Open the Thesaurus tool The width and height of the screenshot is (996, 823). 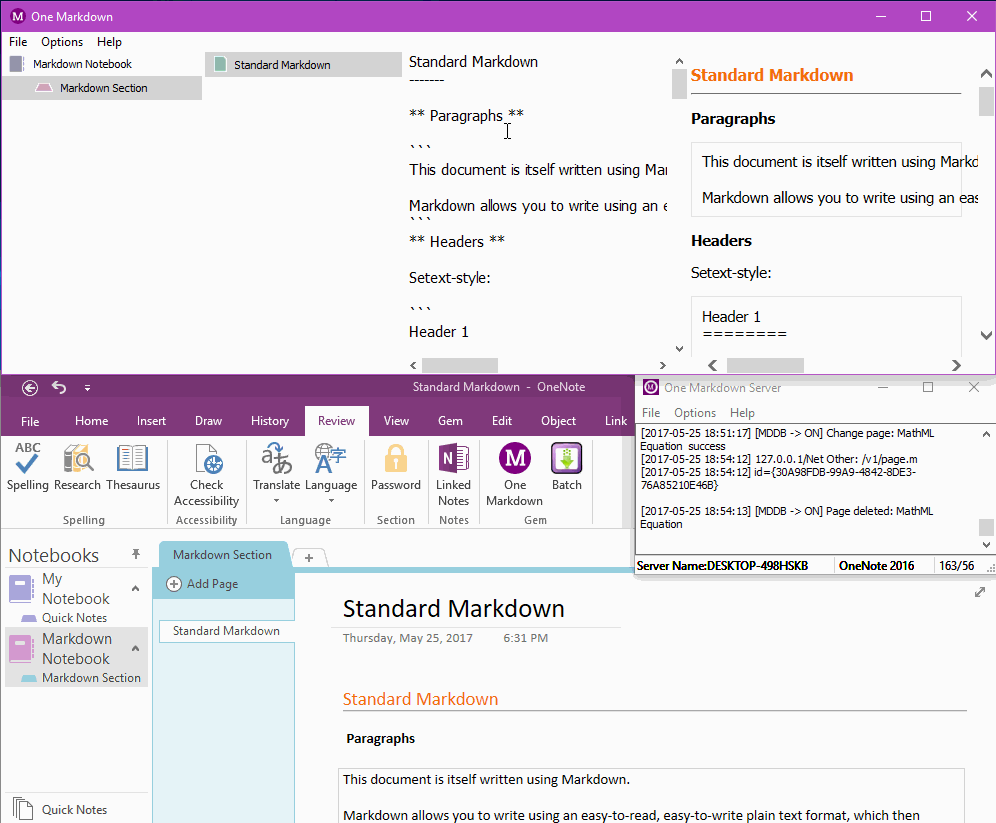(x=133, y=460)
